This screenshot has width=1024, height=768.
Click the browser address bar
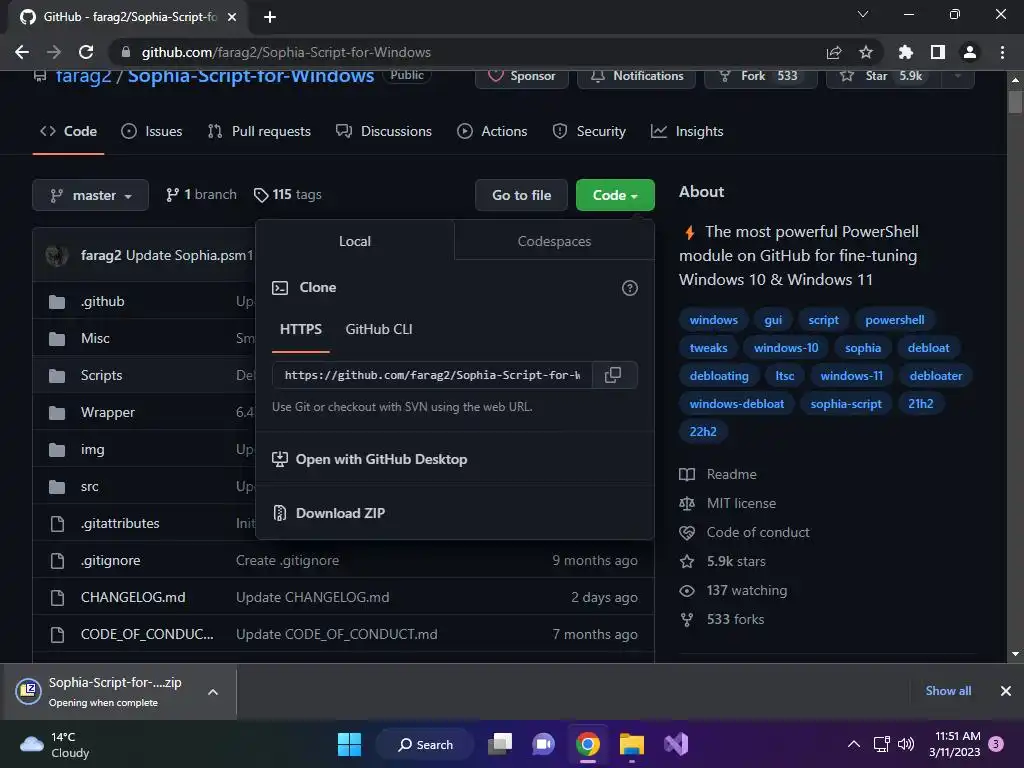coord(470,52)
